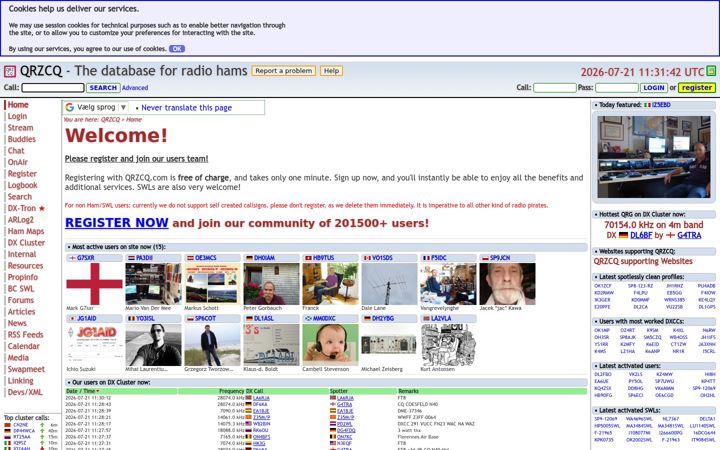Click the green icon next to UTC clock

coord(711,71)
